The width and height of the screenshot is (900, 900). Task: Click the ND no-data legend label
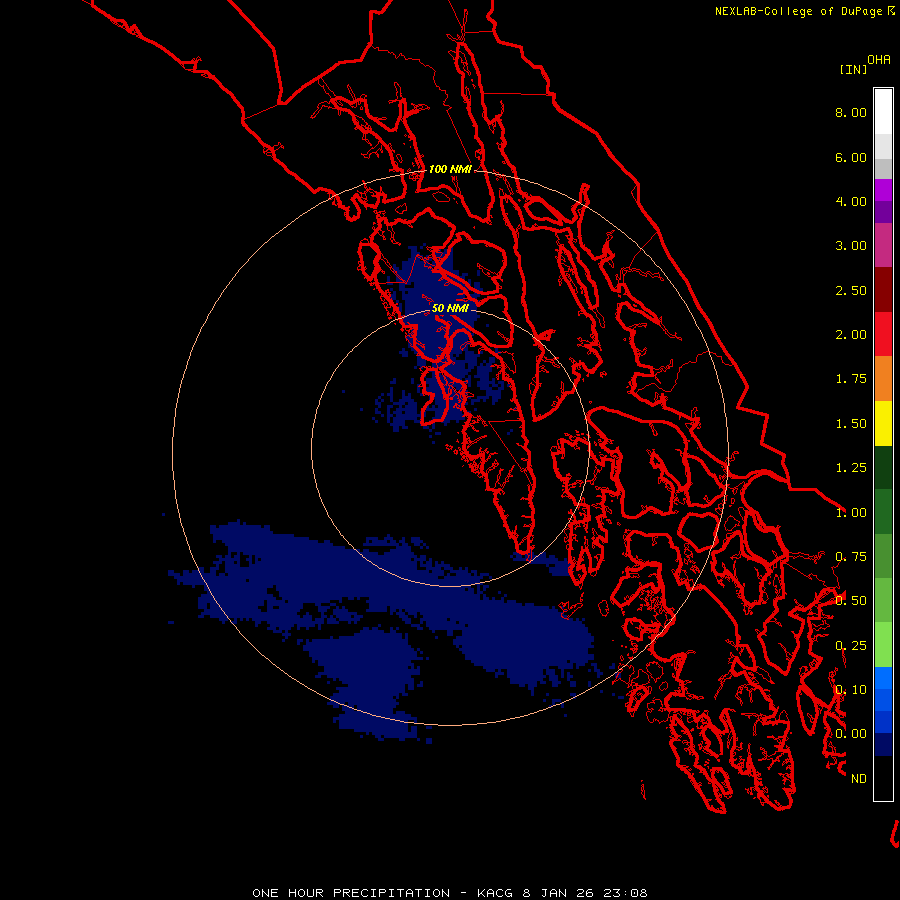coord(859,779)
